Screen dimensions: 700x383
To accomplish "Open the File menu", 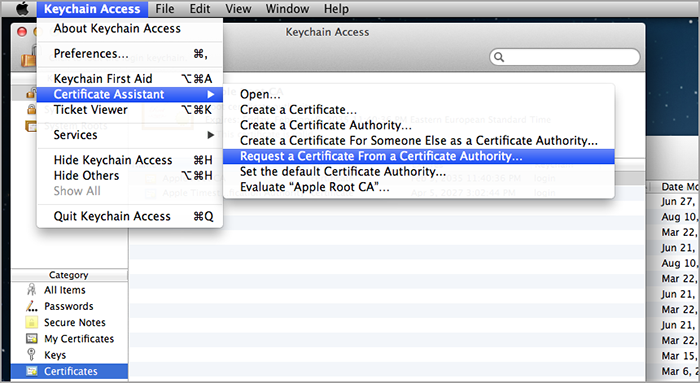I will click(165, 8).
